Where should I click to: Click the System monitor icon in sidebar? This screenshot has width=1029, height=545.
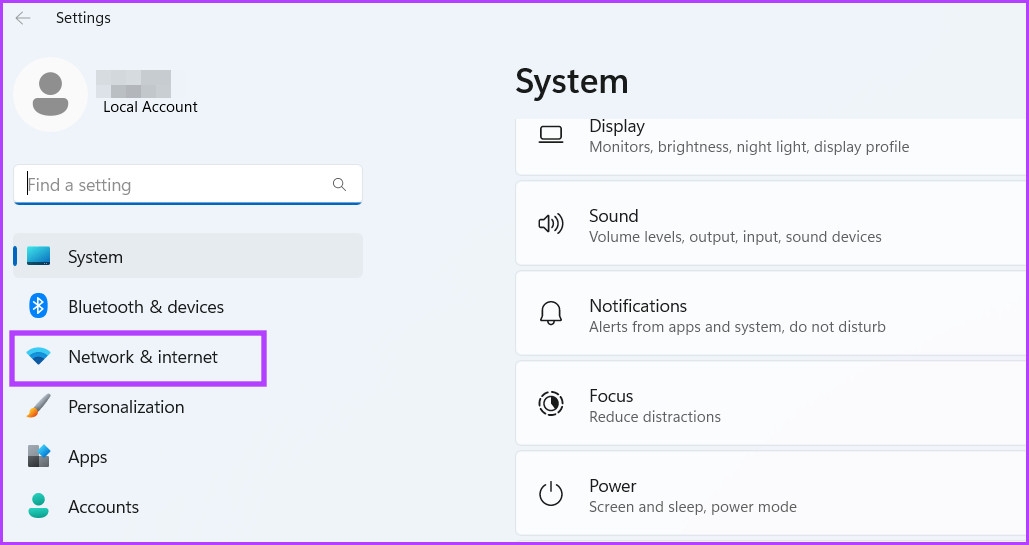39,256
